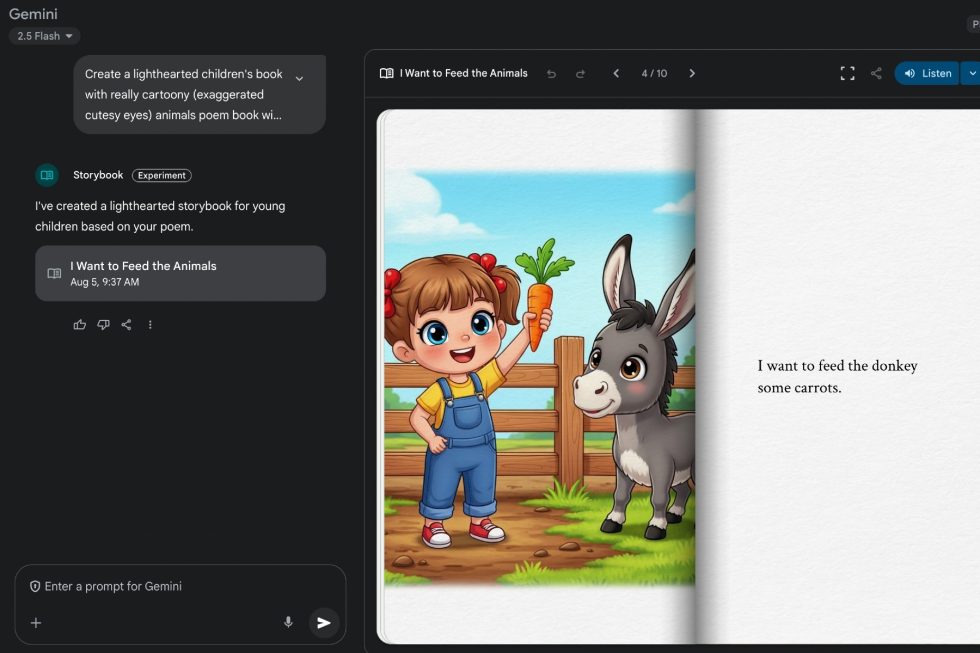Click the redo arrow in the storybook toolbar
Screen dimensions: 980x653
point(580,73)
